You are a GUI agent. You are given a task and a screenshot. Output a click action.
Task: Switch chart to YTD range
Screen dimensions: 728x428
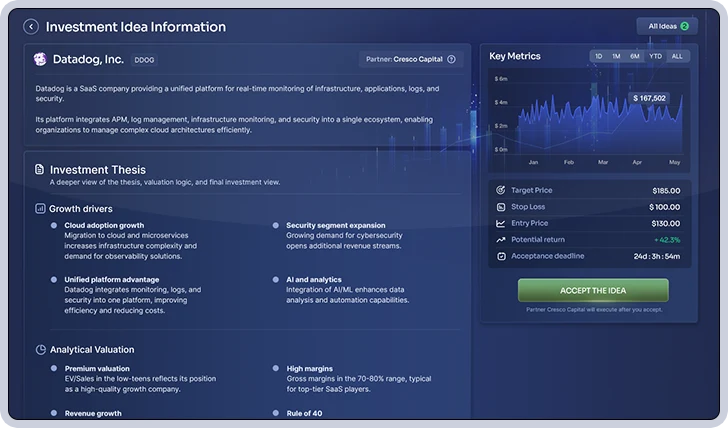(656, 56)
